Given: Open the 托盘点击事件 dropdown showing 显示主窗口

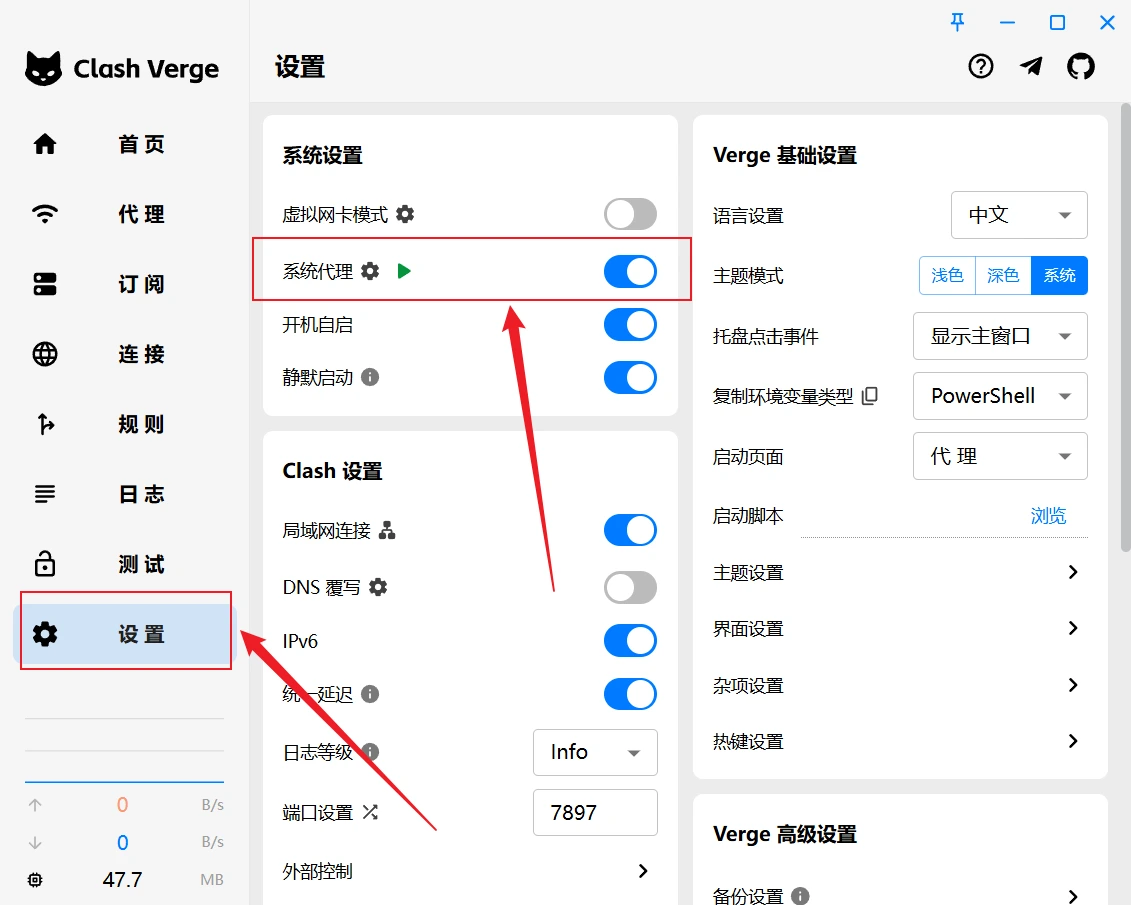Looking at the screenshot, I should (x=1000, y=336).
